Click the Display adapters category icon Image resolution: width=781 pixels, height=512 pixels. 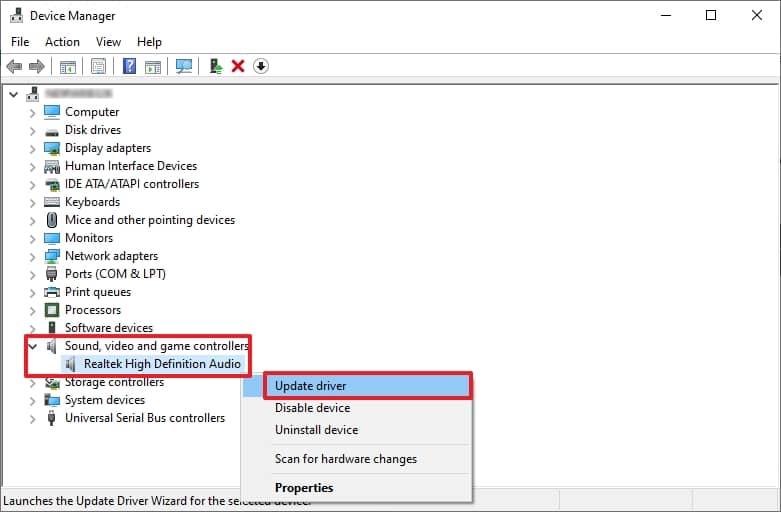coord(52,148)
